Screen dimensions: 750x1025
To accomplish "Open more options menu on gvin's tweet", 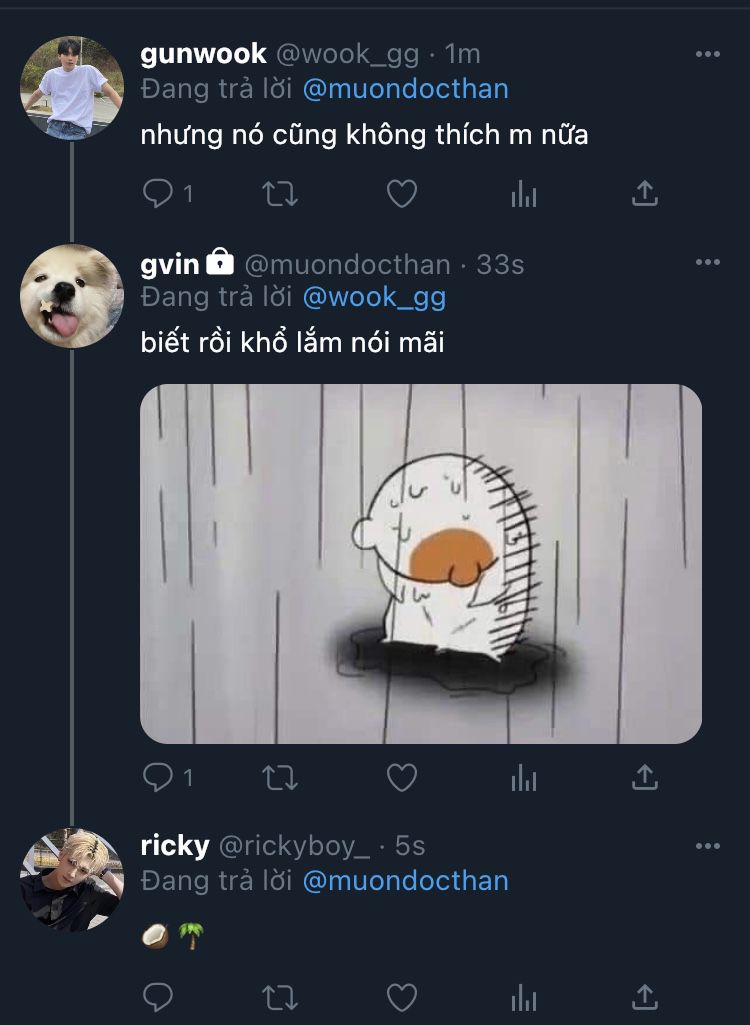I will click(707, 262).
